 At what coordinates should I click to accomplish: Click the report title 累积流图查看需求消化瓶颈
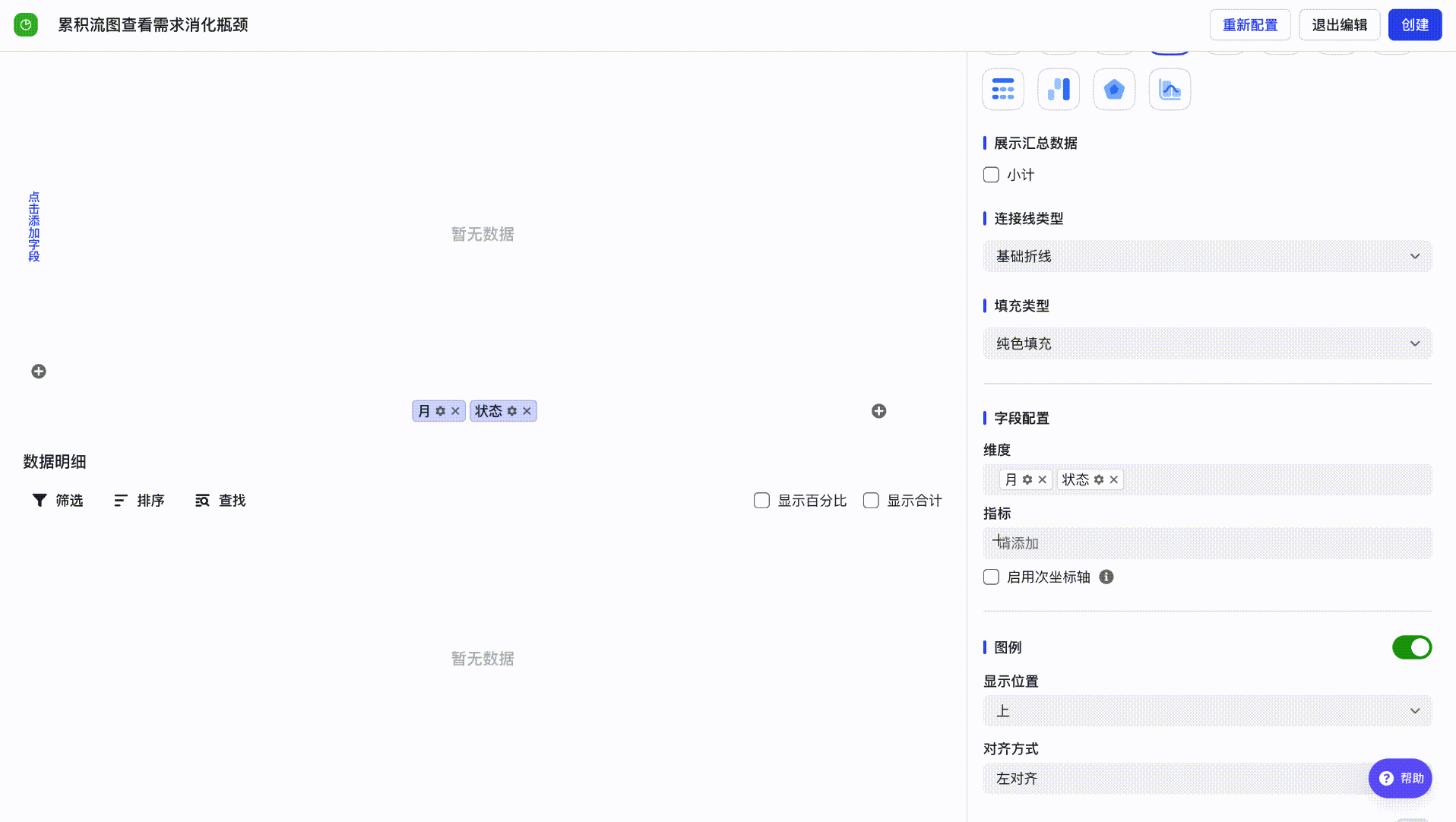tap(154, 25)
